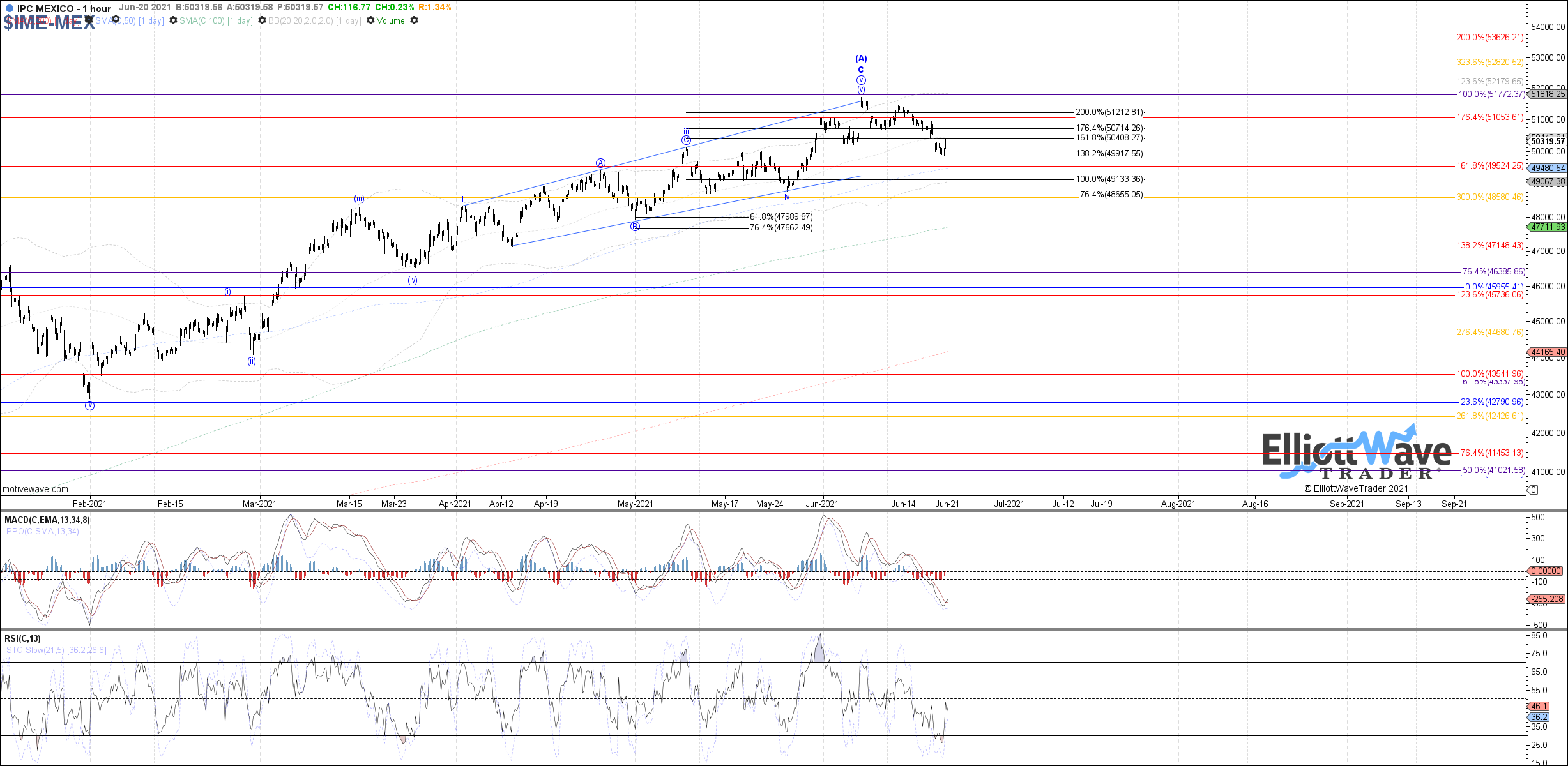This screenshot has width=1568, height=766.
Task: Click May-2021 on the time axis
Action: [x=635, y=504]
